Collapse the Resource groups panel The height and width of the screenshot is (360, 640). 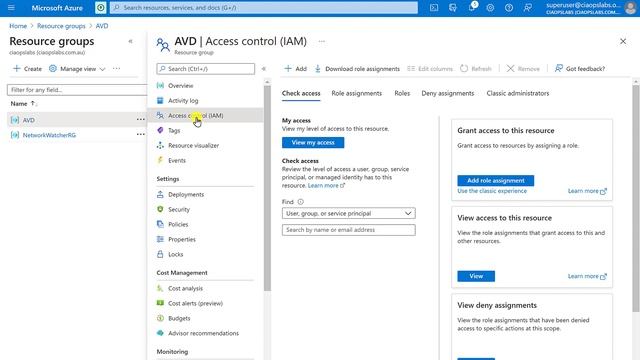130,41
